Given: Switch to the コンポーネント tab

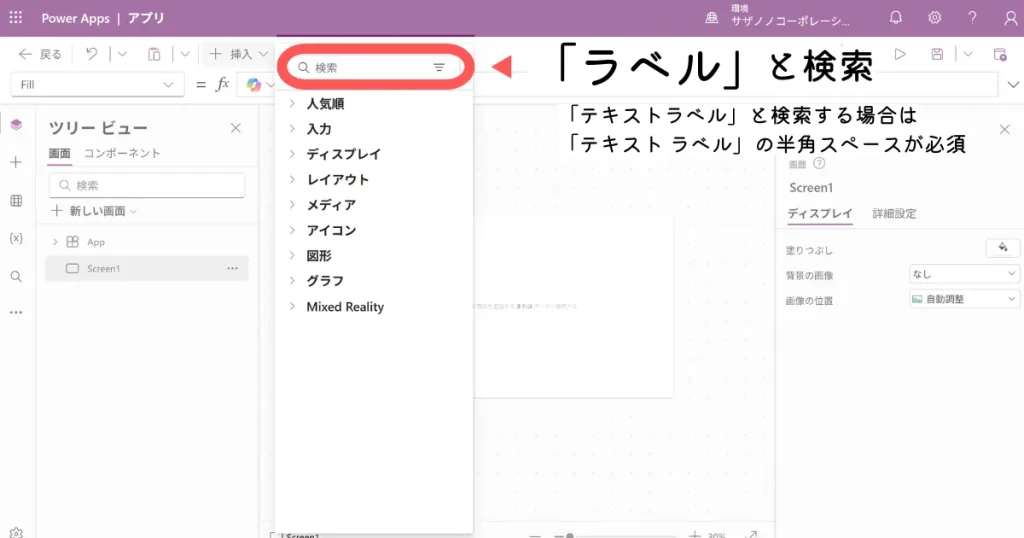Looking at the screenshot, I should [x=122, y=153].
